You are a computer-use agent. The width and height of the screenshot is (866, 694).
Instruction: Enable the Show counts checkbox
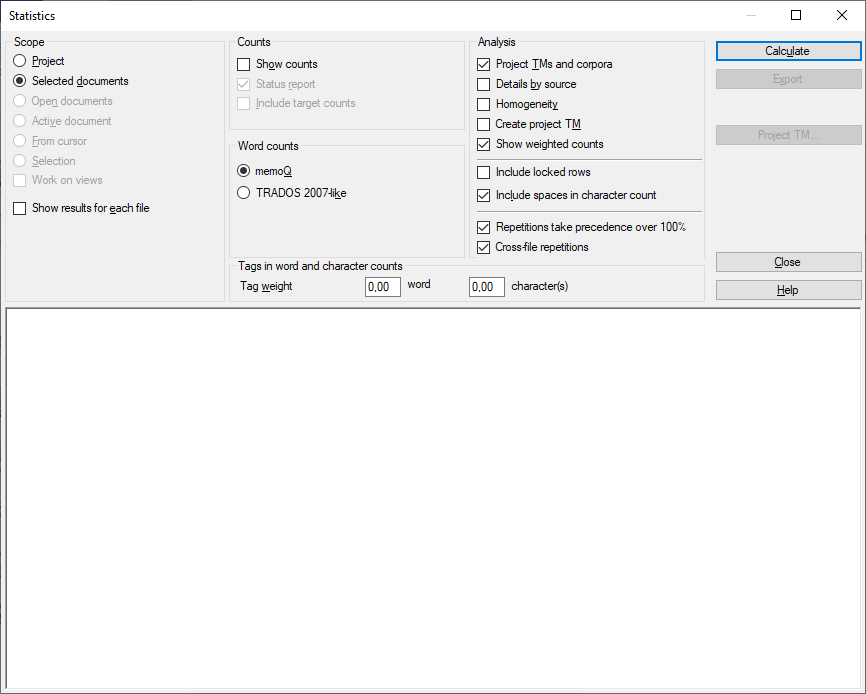pos(244,63)
